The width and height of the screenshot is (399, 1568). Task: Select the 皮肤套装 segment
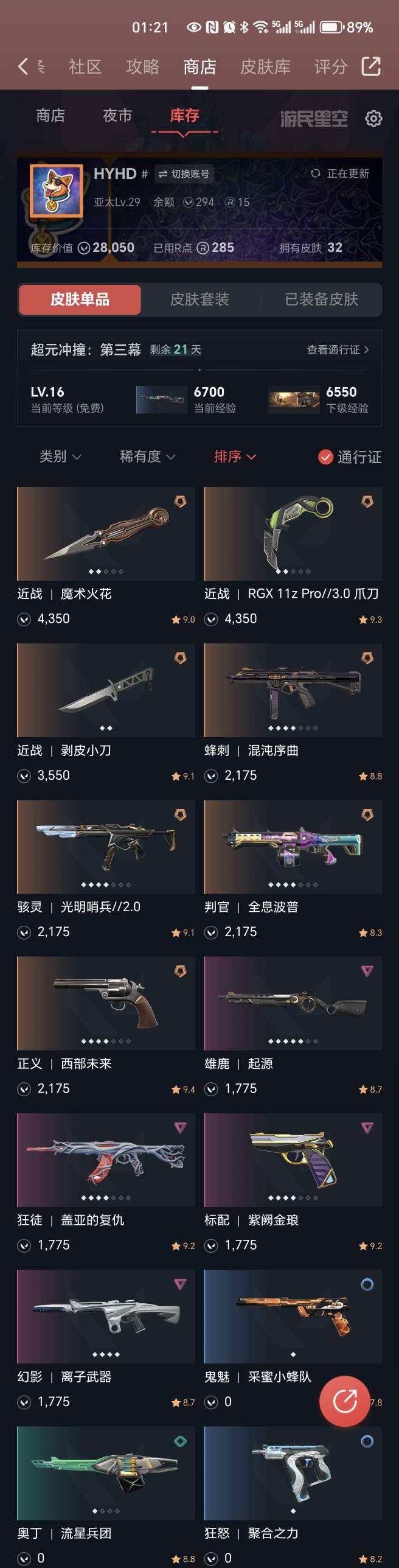pyautogui.click(x=199, y=299)
